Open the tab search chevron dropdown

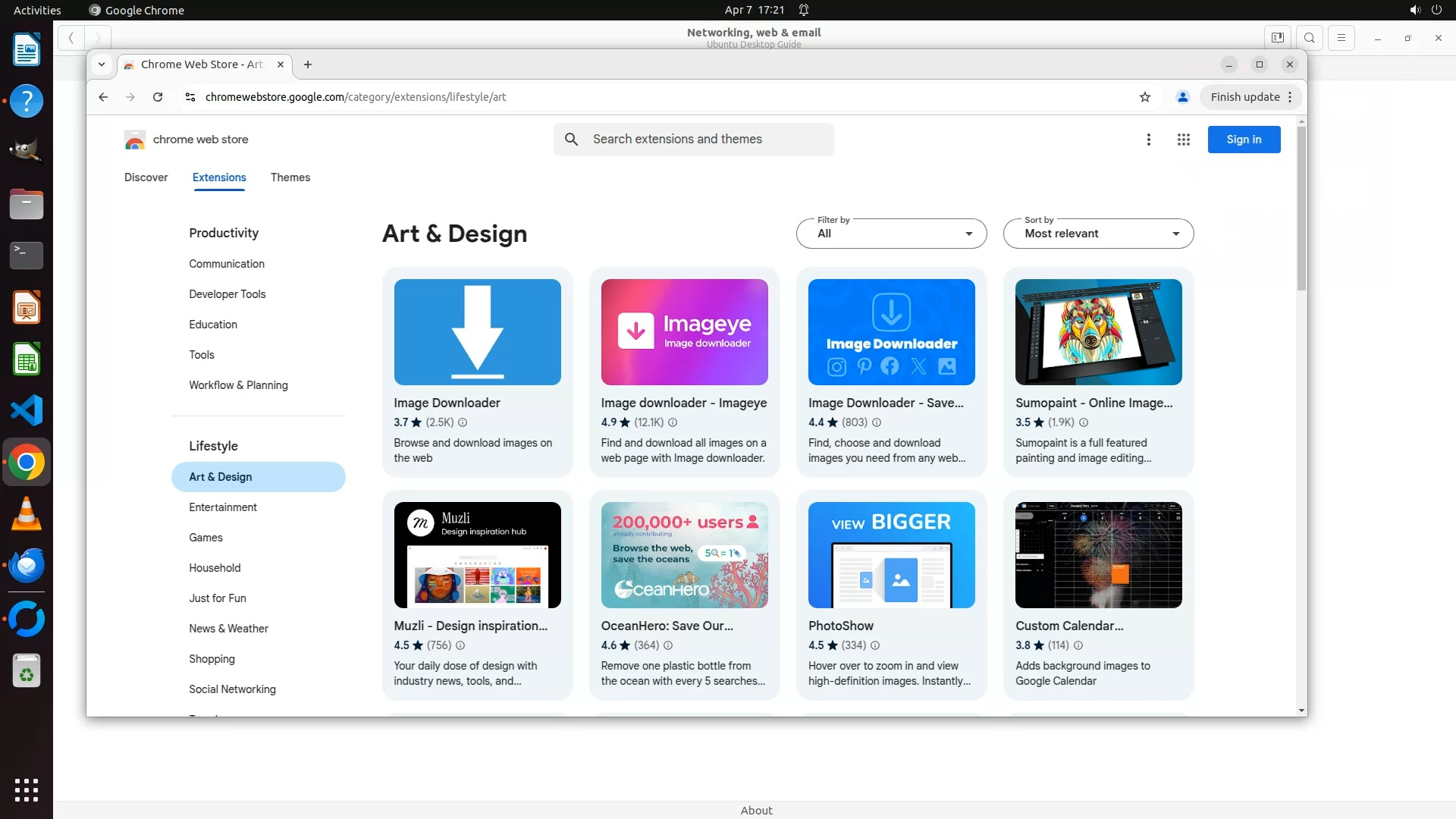pyautogui.click(x=102, y=64)
